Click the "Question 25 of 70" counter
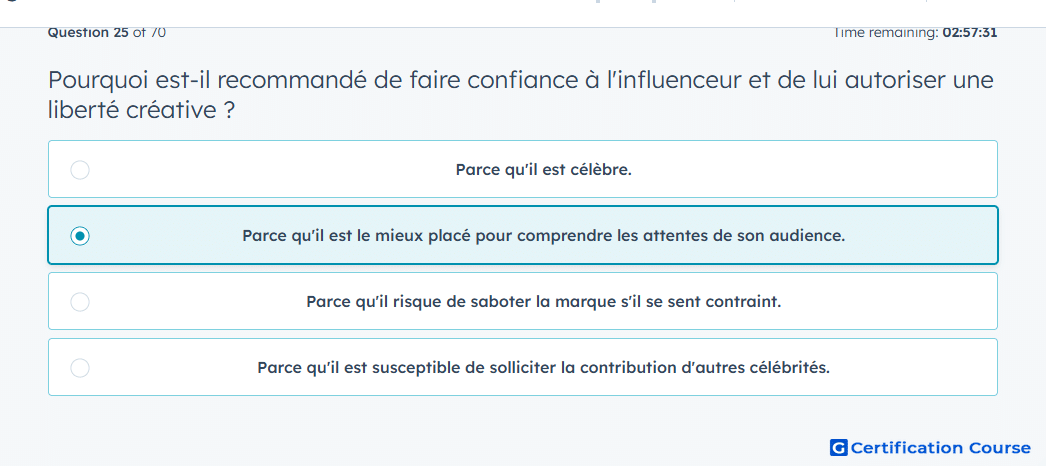 click(107, 33)
